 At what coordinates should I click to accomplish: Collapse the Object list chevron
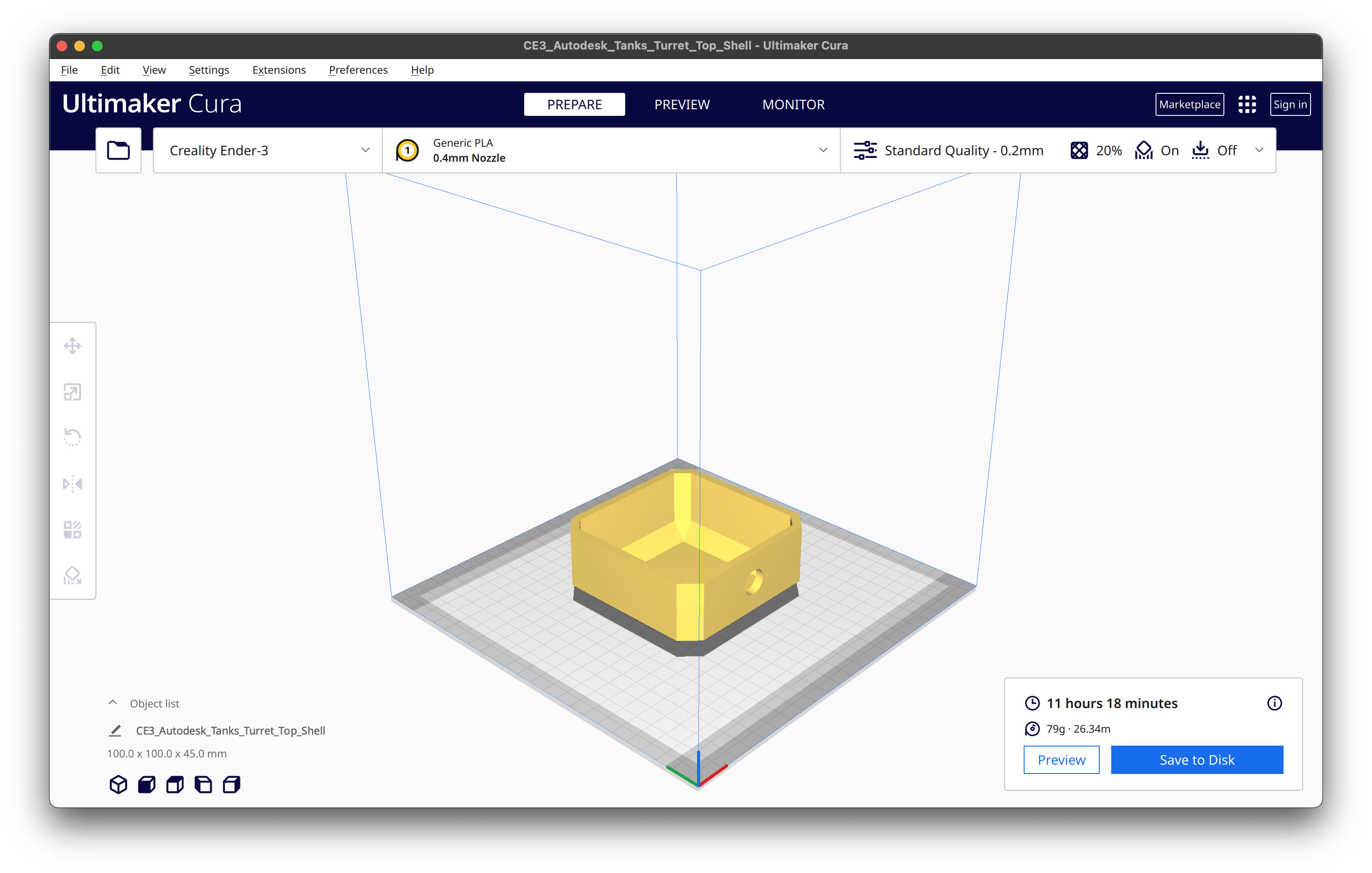113,703
